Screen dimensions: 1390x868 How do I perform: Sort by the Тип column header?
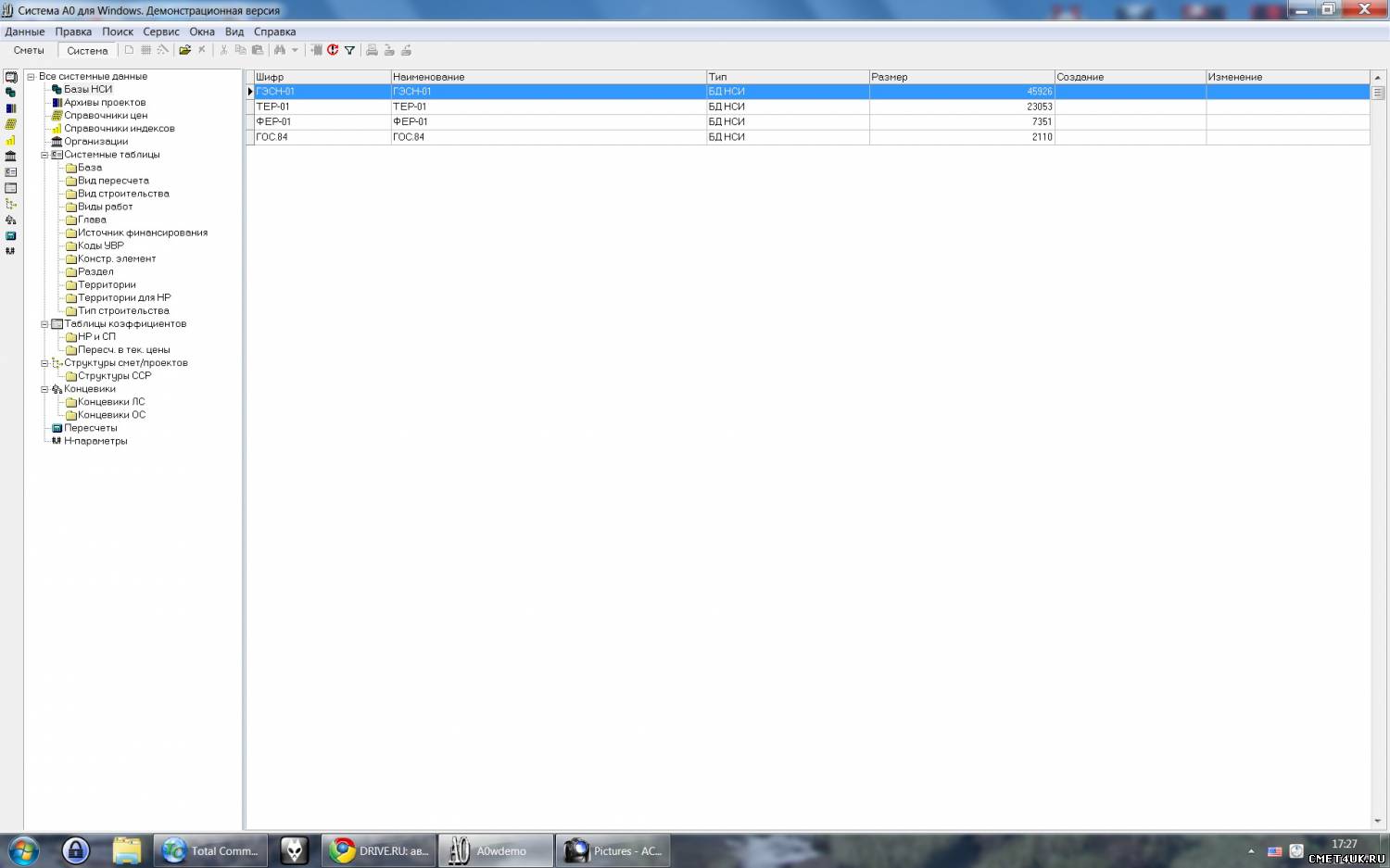click(x=788, y=77)
